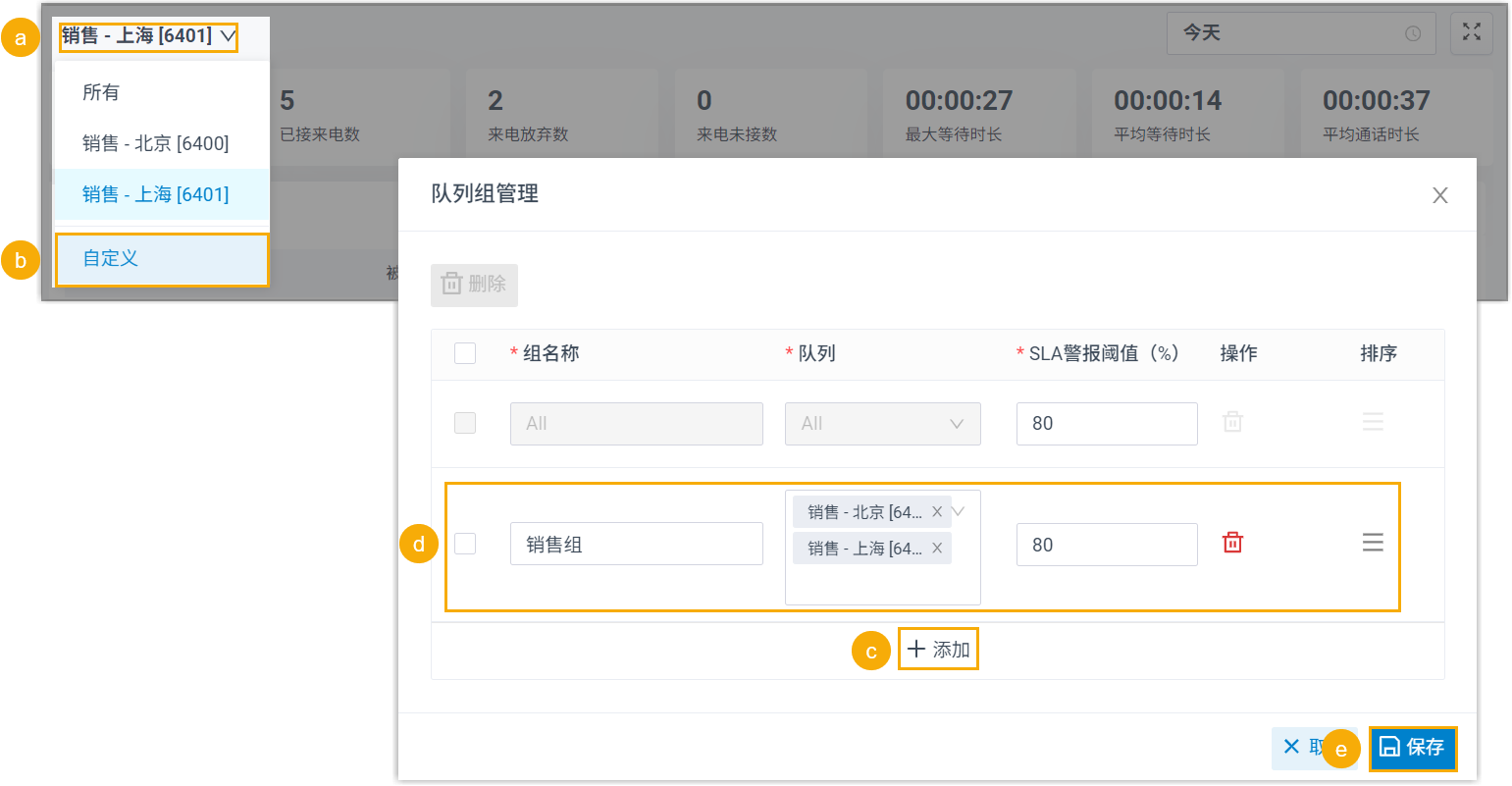The height and width of the screenshot is (786, 1512).
Task: Click the 销售组 group name input field
Action: (x=636, y=544)
